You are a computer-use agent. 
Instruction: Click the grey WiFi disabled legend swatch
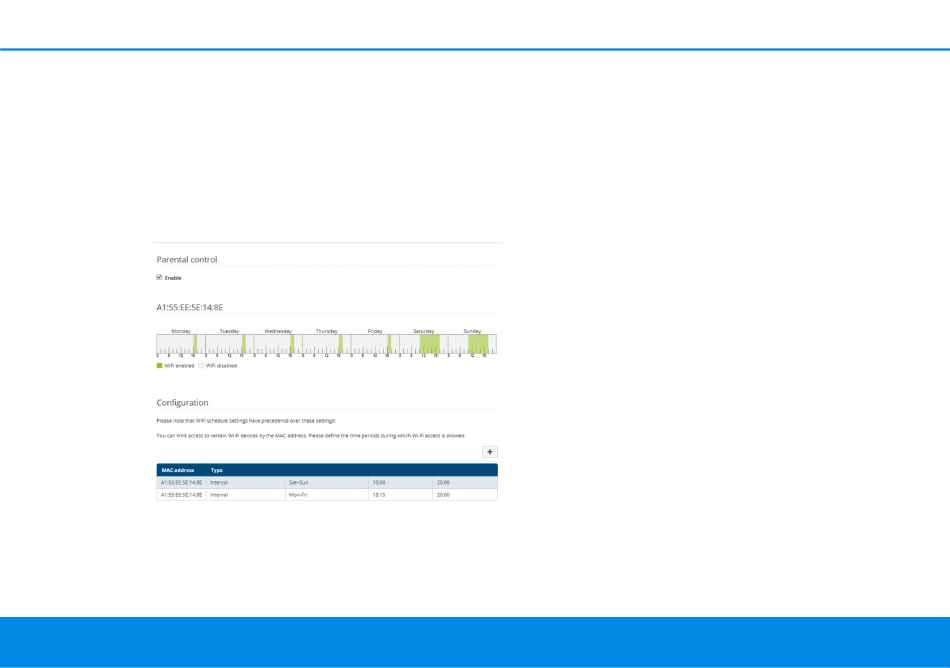coord(201,366)
